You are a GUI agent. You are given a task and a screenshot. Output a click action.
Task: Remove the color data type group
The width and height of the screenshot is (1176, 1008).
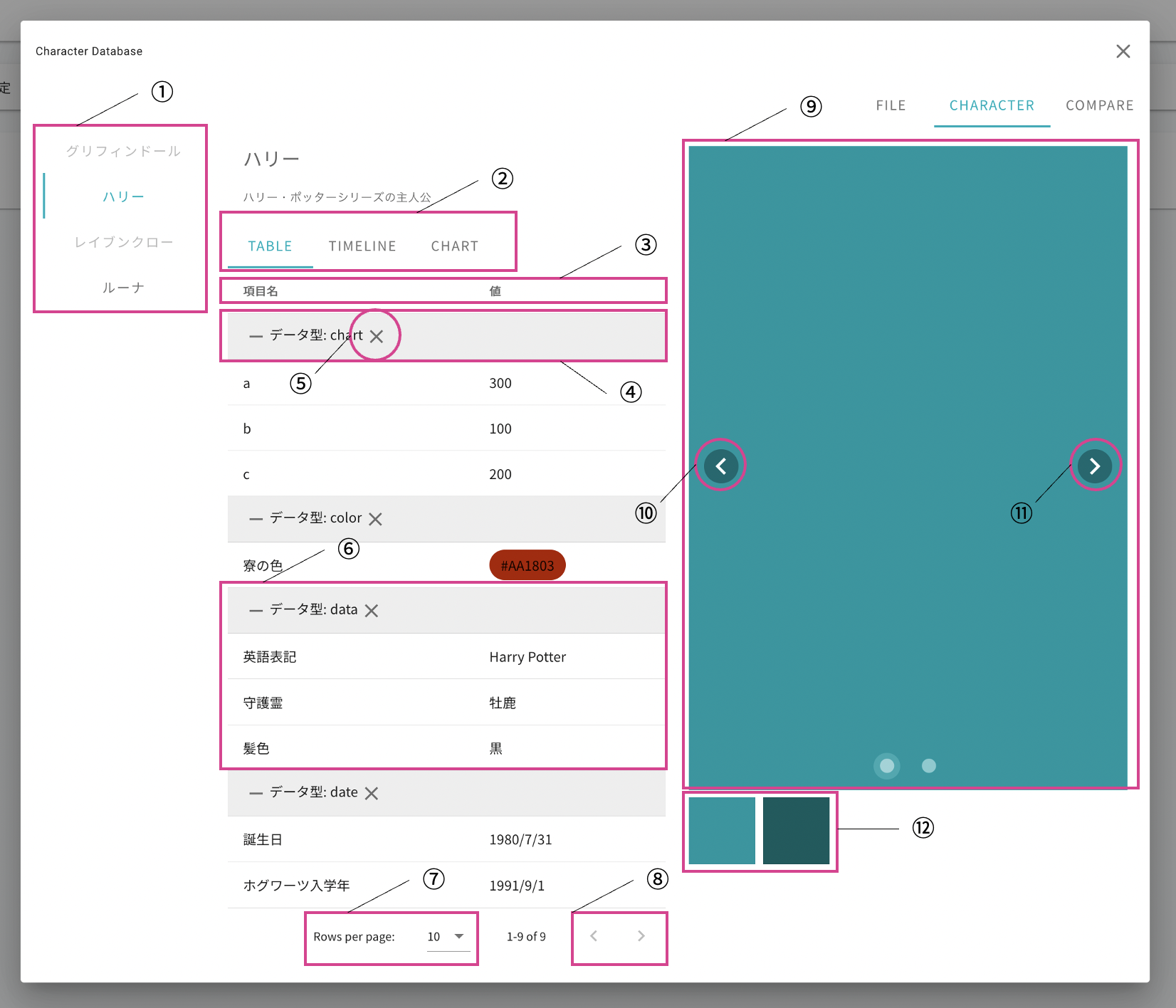pyautogui.click(x=375, y=519)
